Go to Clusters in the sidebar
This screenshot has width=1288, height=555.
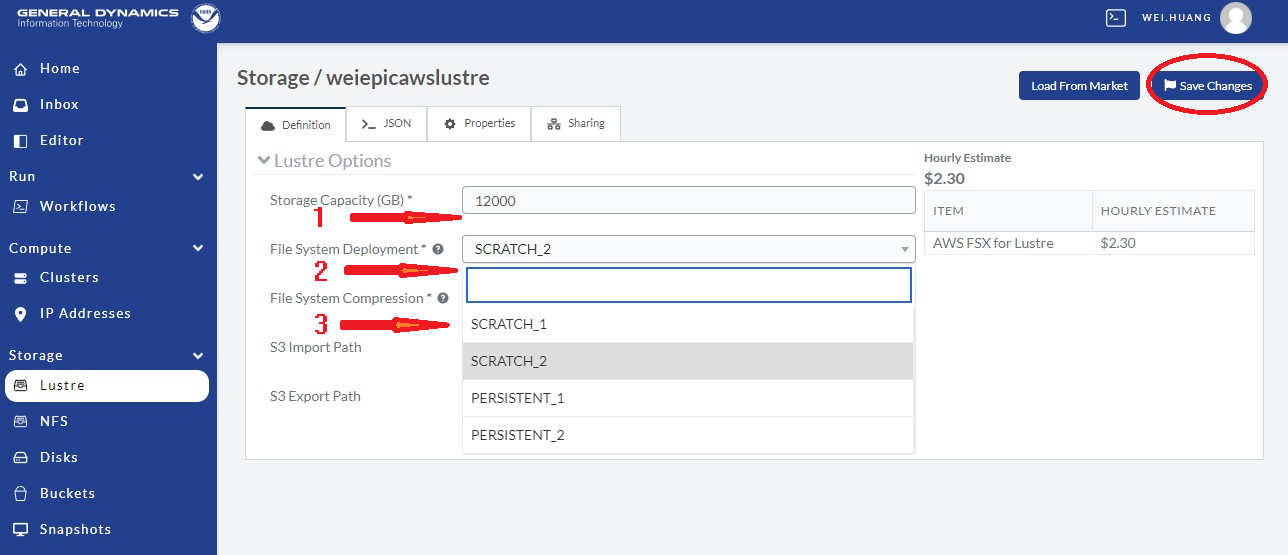click(x=69, y=278)
